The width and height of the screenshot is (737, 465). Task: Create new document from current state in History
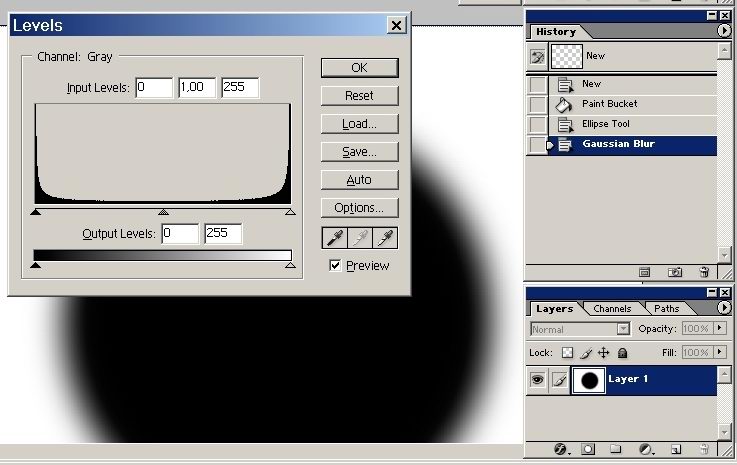click(x=644, y=272)
